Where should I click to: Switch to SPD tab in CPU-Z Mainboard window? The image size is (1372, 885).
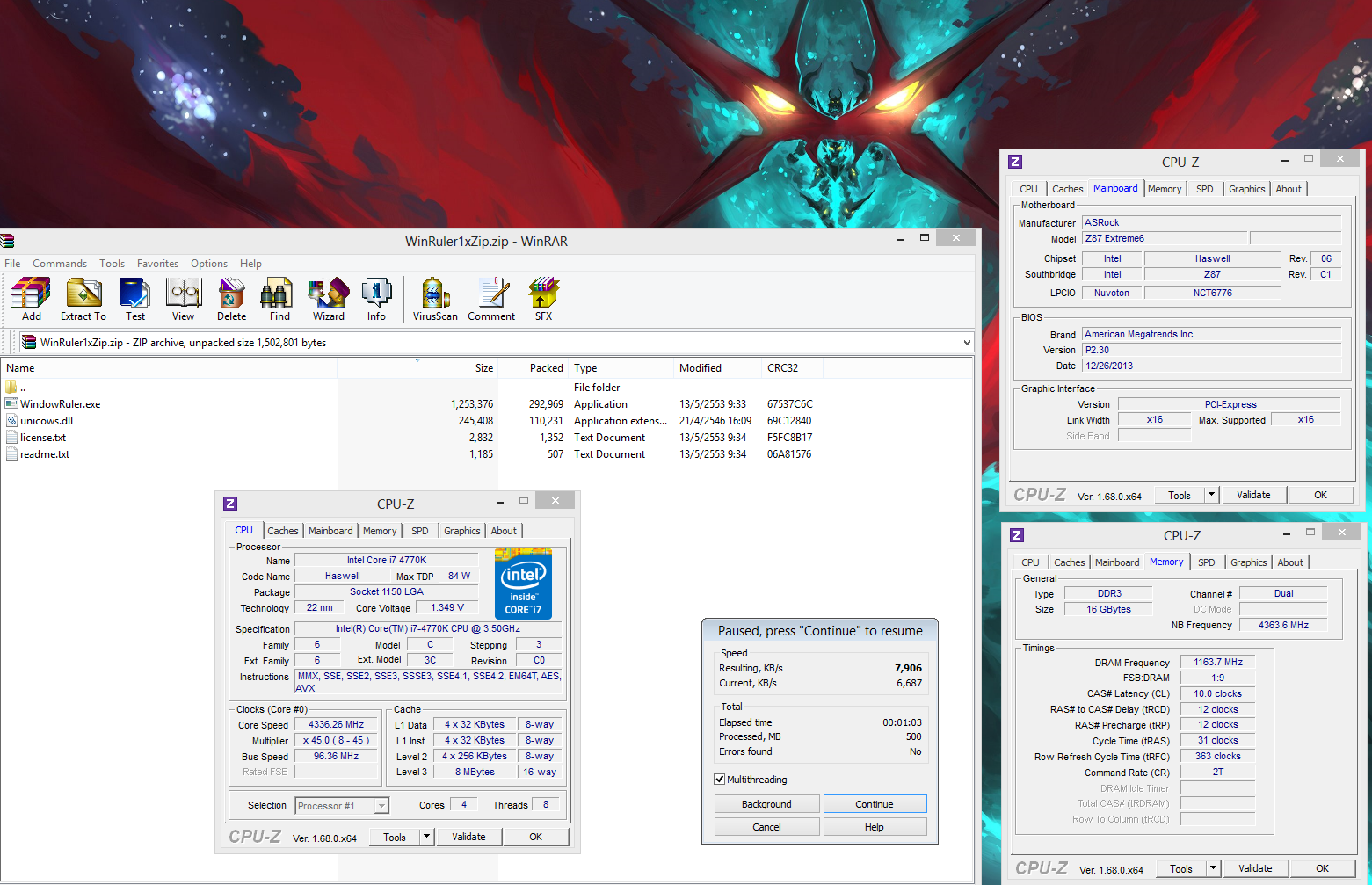coord(1205,189)
